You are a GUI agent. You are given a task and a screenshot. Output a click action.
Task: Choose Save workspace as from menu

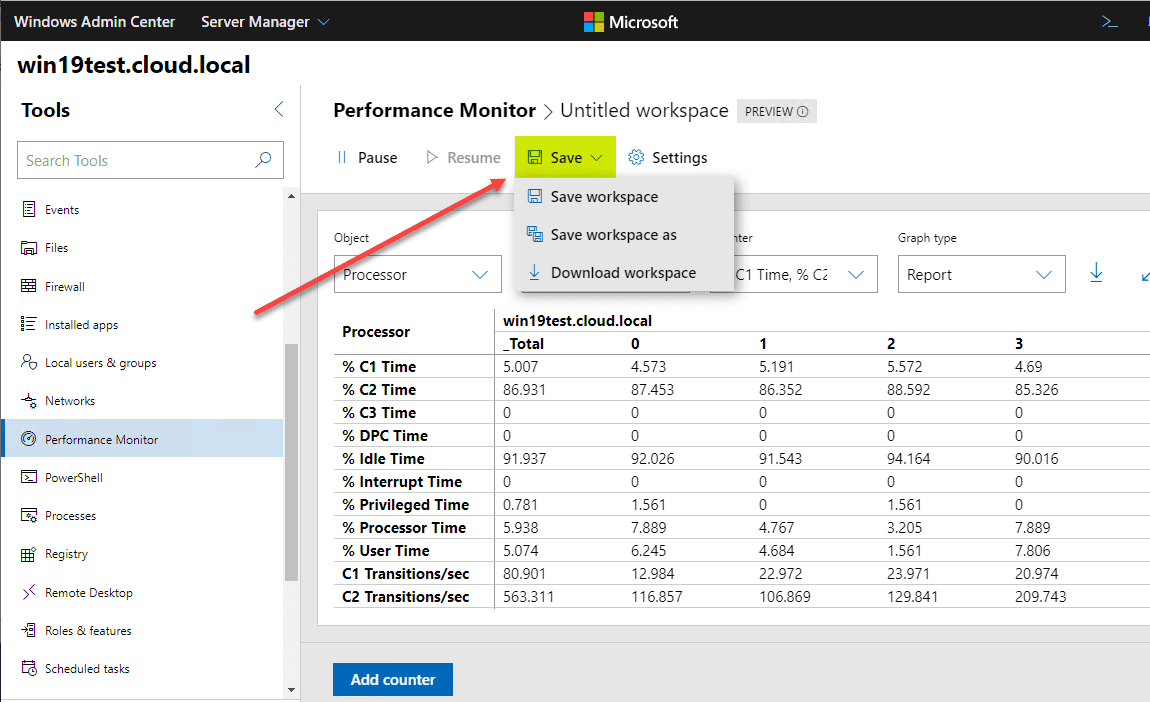click(x=613, y=235)
